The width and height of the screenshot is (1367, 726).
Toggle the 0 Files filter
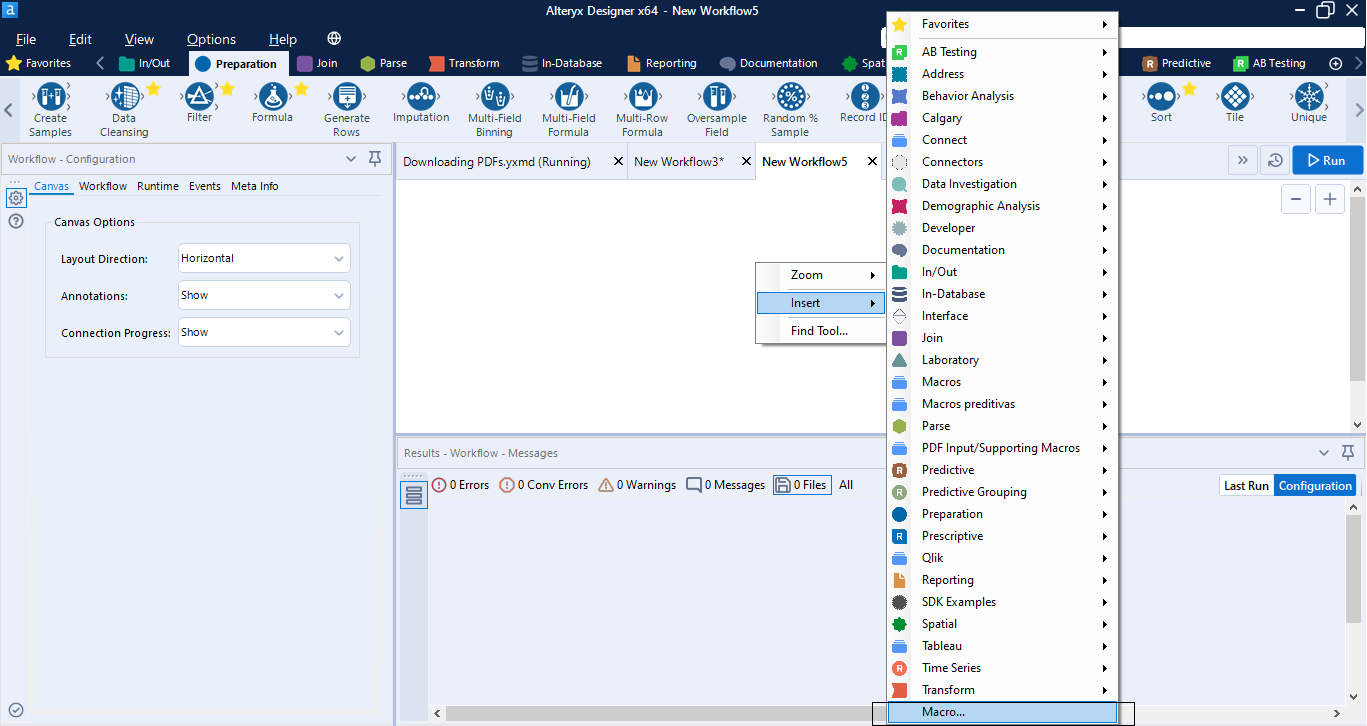point(802,485)
